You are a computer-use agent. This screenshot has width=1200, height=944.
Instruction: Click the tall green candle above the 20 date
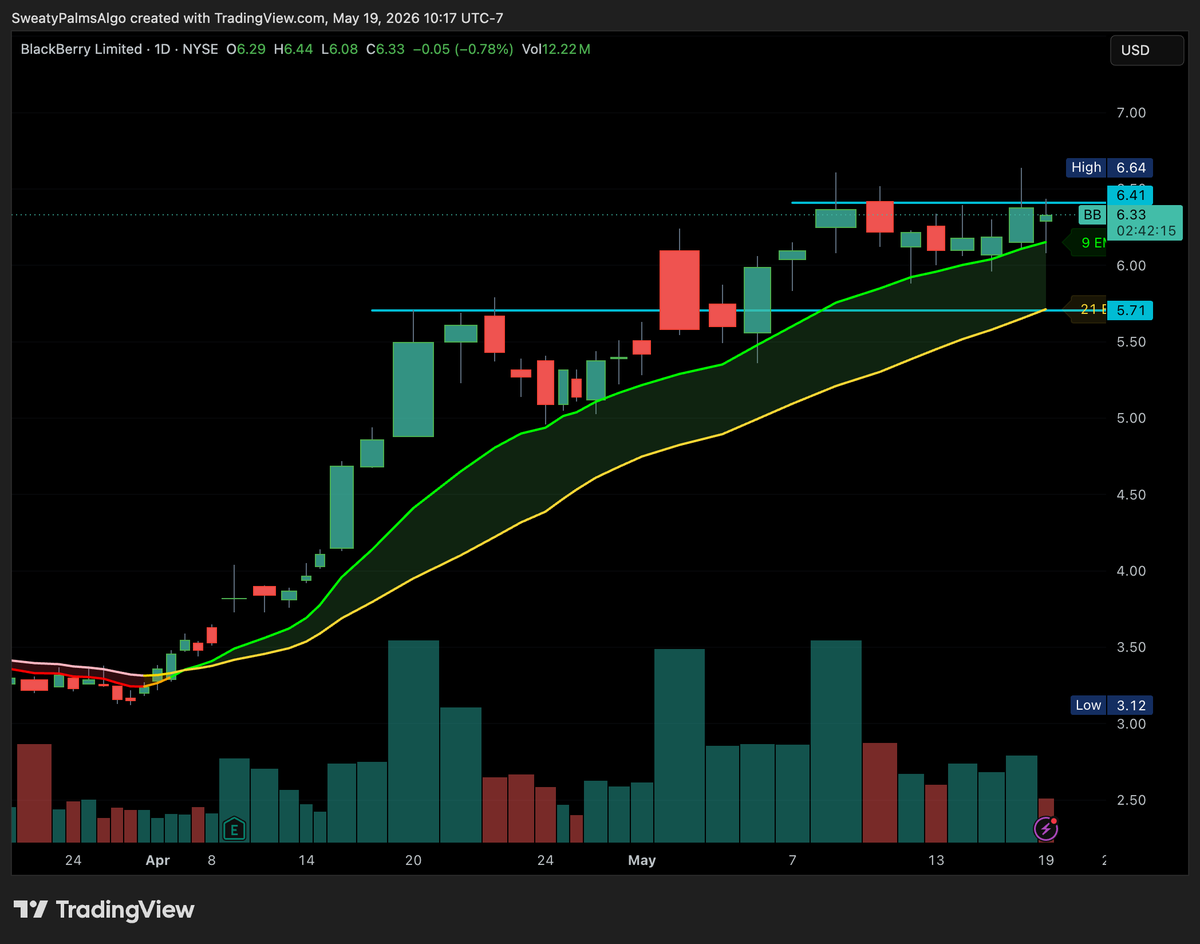pos(413,389)
